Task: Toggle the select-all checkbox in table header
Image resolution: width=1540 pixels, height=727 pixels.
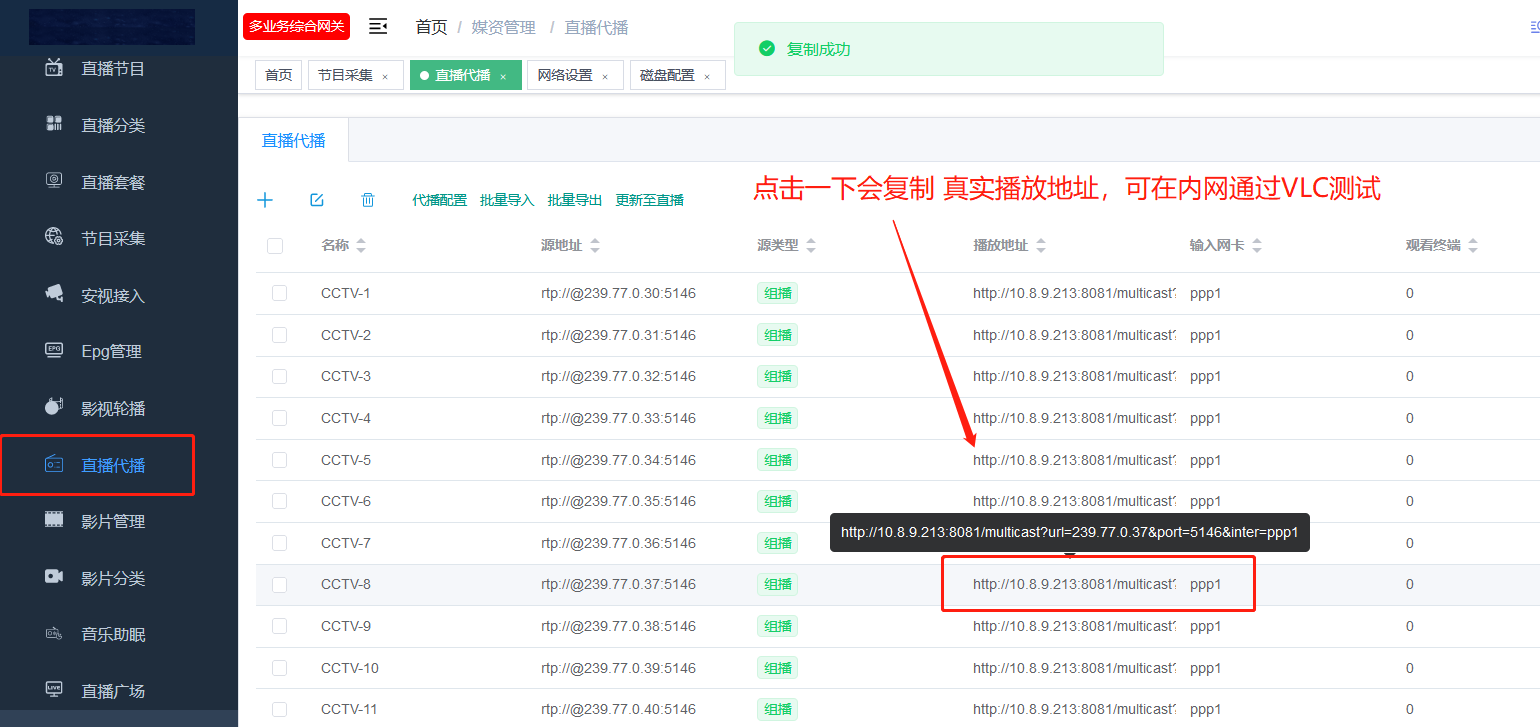Action: tap(275, 246)
